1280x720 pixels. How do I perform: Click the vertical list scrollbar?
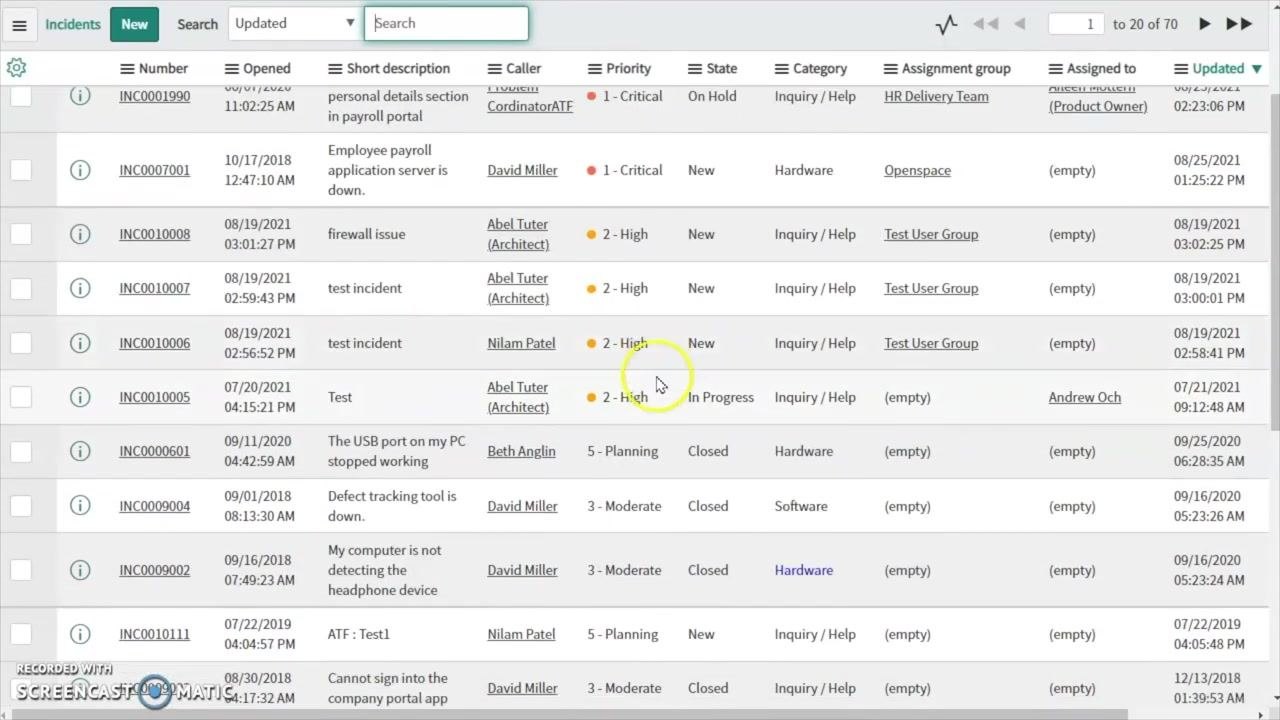(1273, 260)
